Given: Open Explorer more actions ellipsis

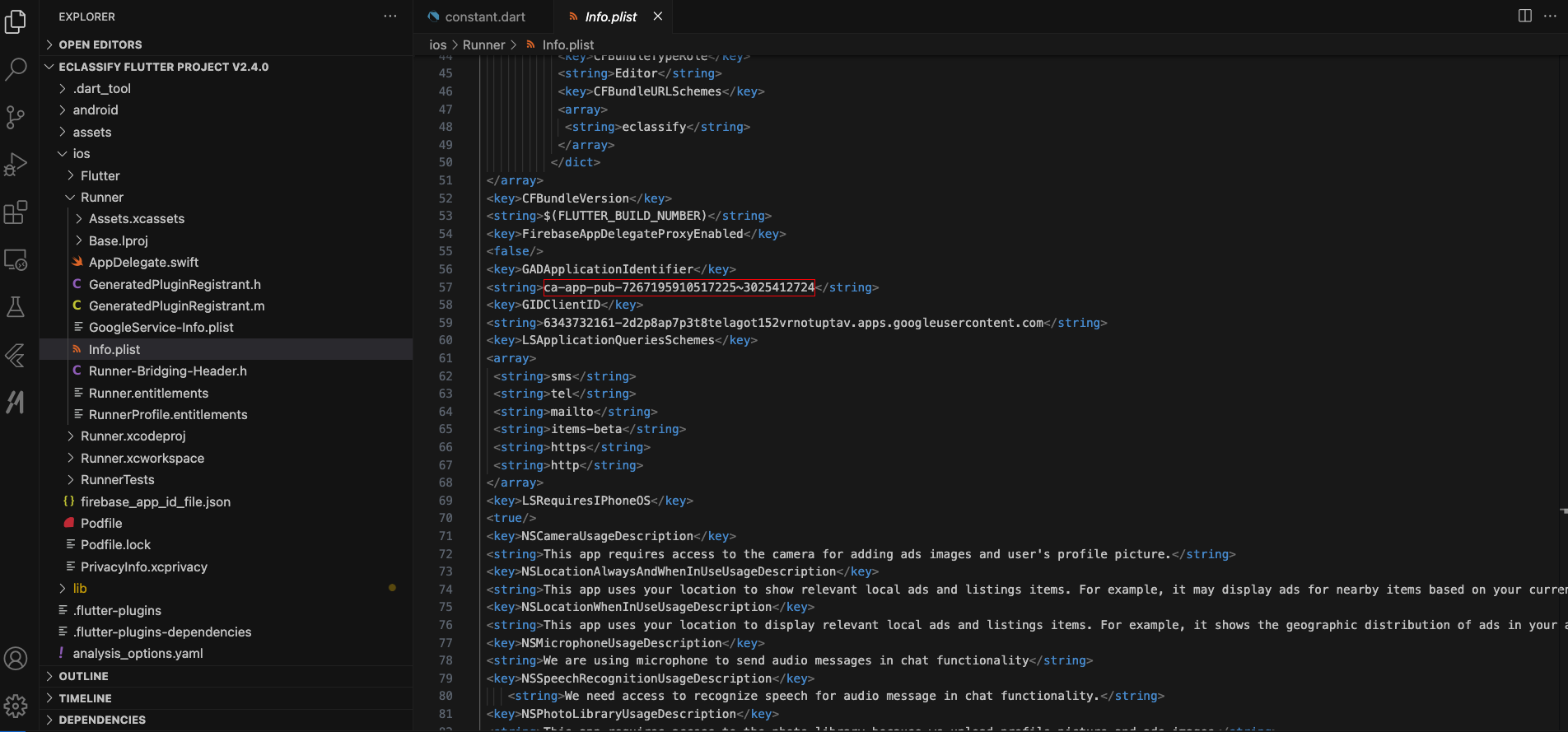Looking at the screenshot, I should coord(390,16).
